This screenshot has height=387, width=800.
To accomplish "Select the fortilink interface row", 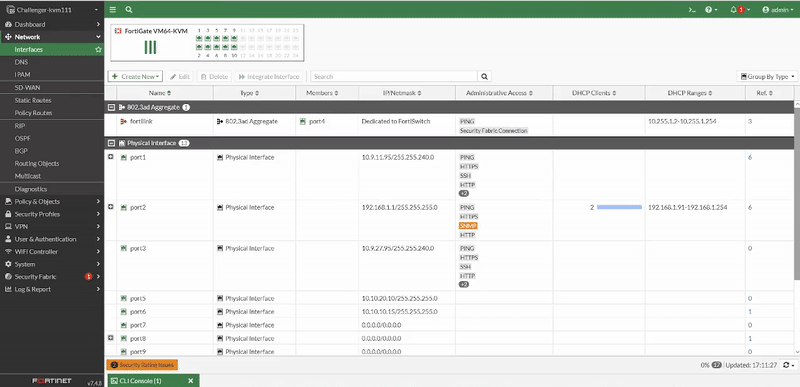I will coord(449,126).
